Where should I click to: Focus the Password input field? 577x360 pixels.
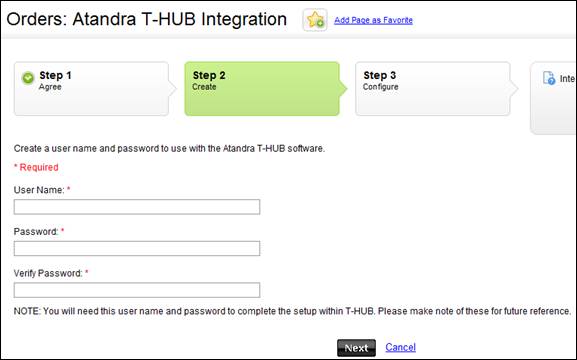click(137, 248)
